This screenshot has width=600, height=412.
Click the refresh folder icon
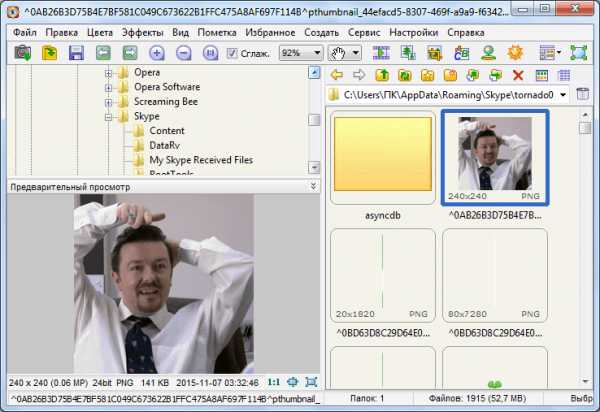[x=404, y=75]
